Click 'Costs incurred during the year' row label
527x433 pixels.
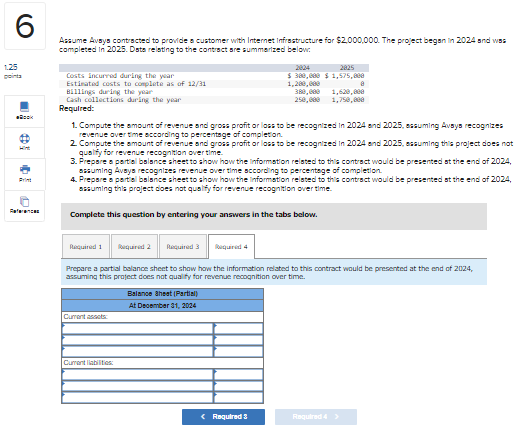pos(120,76)
